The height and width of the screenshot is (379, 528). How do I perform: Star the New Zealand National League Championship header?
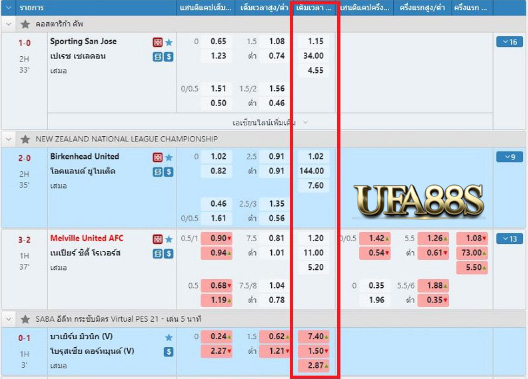[x=25, y=139]
